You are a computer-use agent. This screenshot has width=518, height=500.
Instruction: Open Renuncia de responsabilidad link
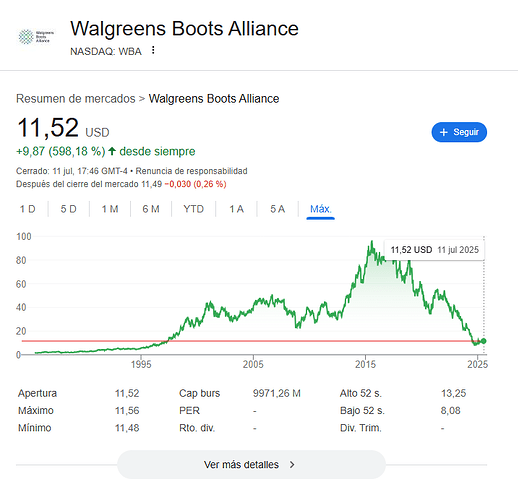click(191, 171)
